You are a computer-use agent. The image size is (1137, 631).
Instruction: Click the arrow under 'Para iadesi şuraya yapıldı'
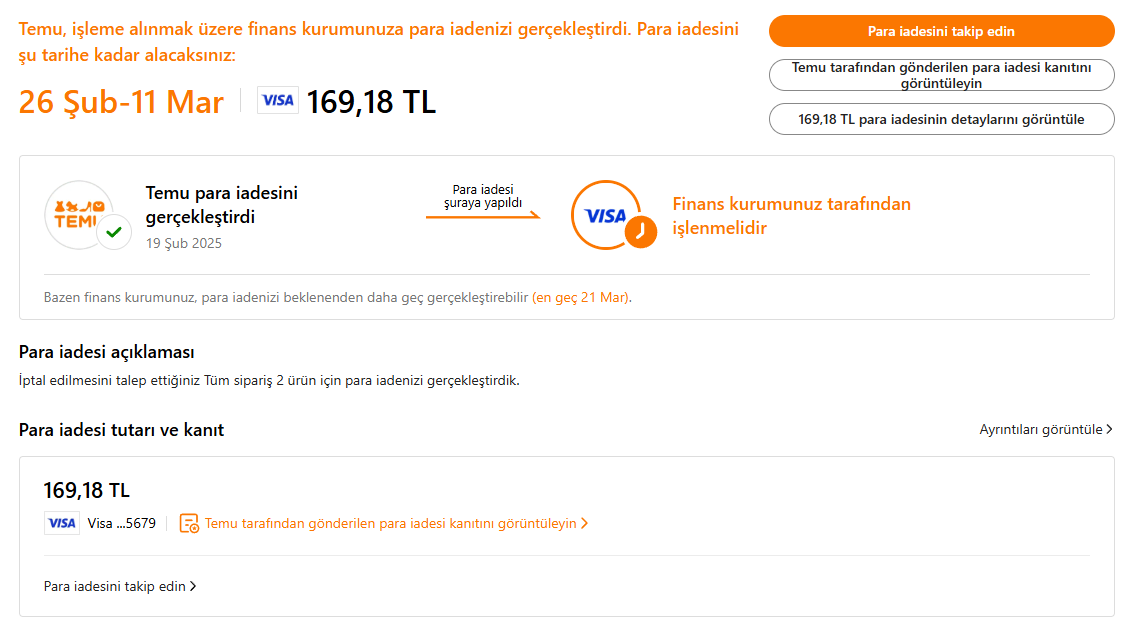(484, 215)
